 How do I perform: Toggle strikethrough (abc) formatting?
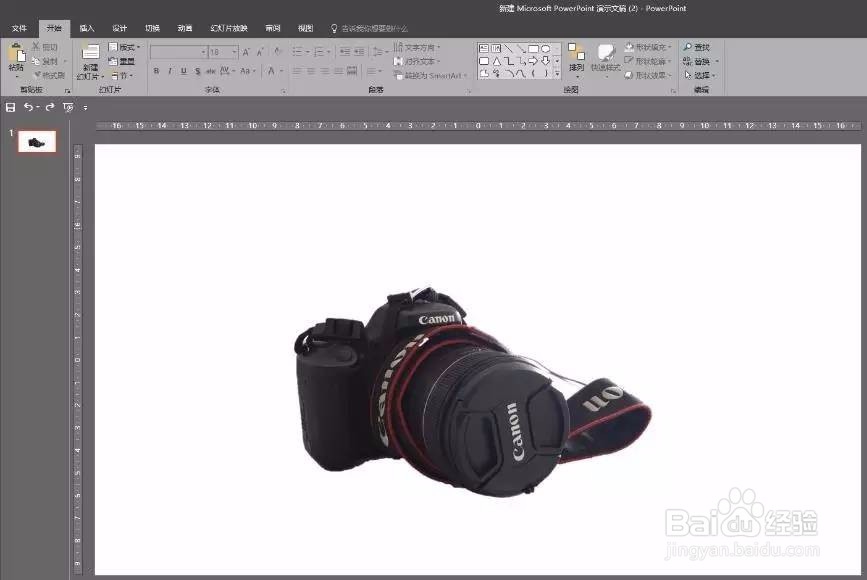[x=211, y=71]
